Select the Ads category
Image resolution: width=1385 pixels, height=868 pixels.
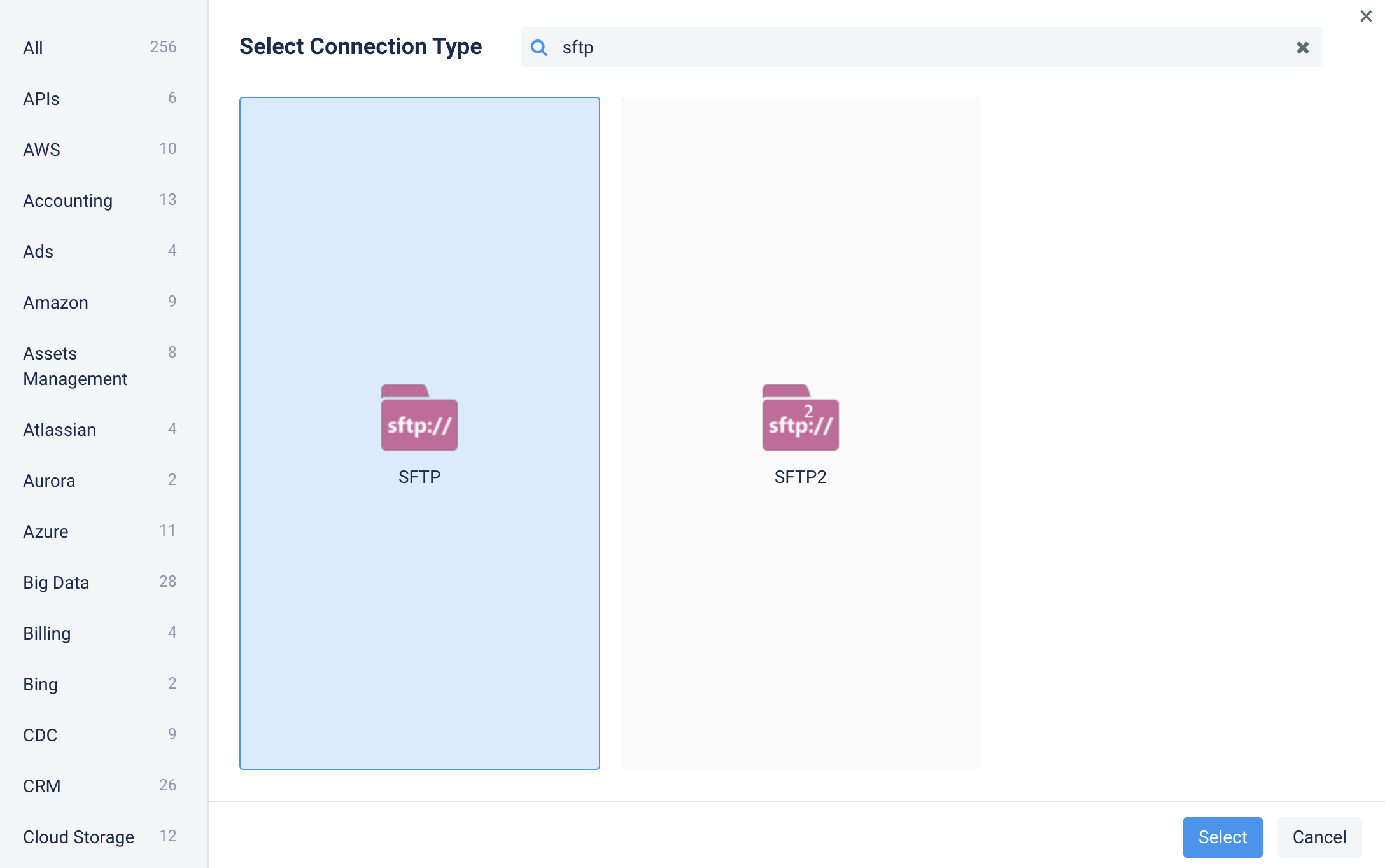(x=38, y=251)
